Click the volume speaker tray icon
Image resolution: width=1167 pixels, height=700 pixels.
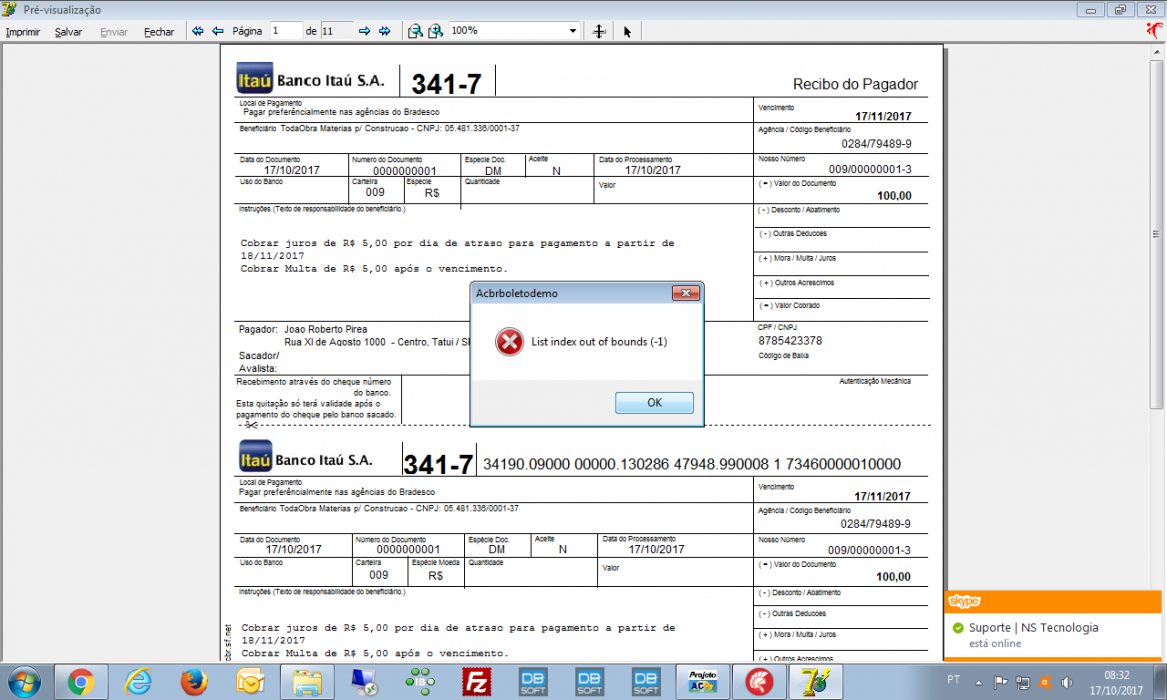click(1067, 682)
